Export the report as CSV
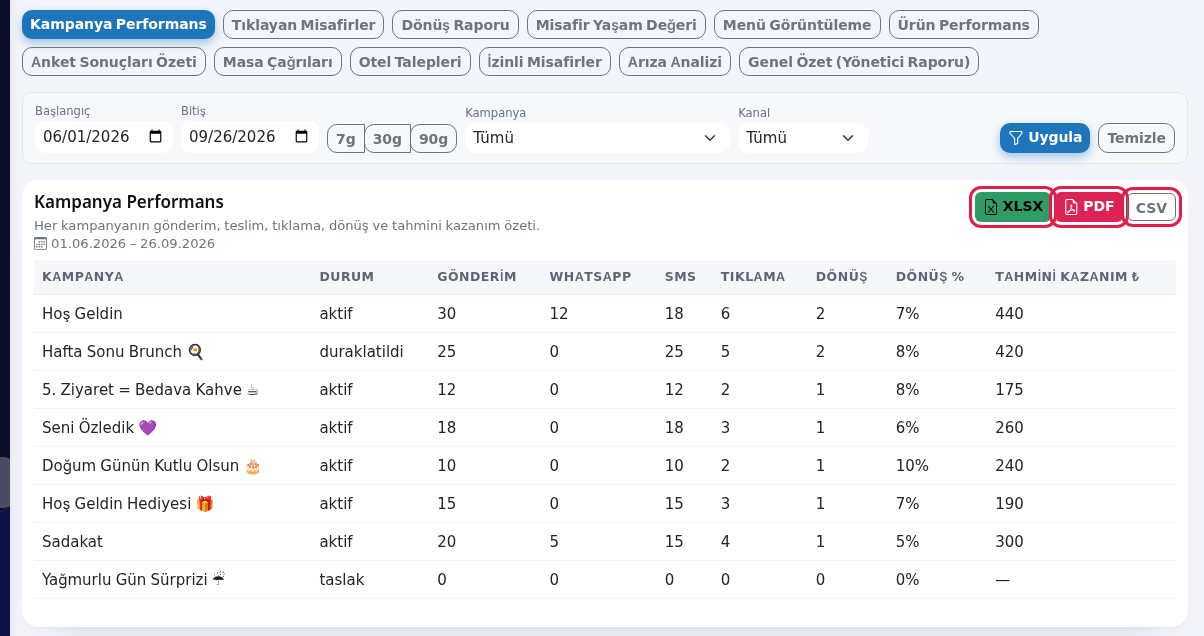Viewport: 1204px width, 636px height. (1152, 208)
